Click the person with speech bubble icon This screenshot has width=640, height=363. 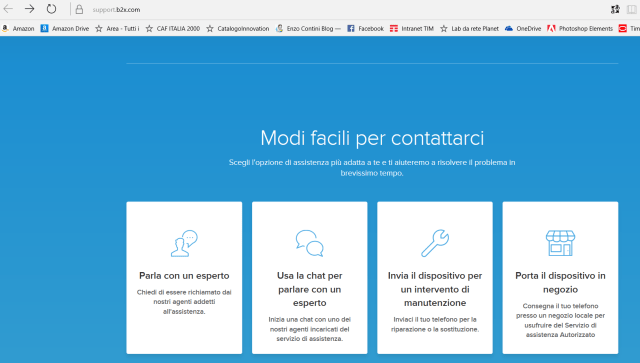pos(184,243)
